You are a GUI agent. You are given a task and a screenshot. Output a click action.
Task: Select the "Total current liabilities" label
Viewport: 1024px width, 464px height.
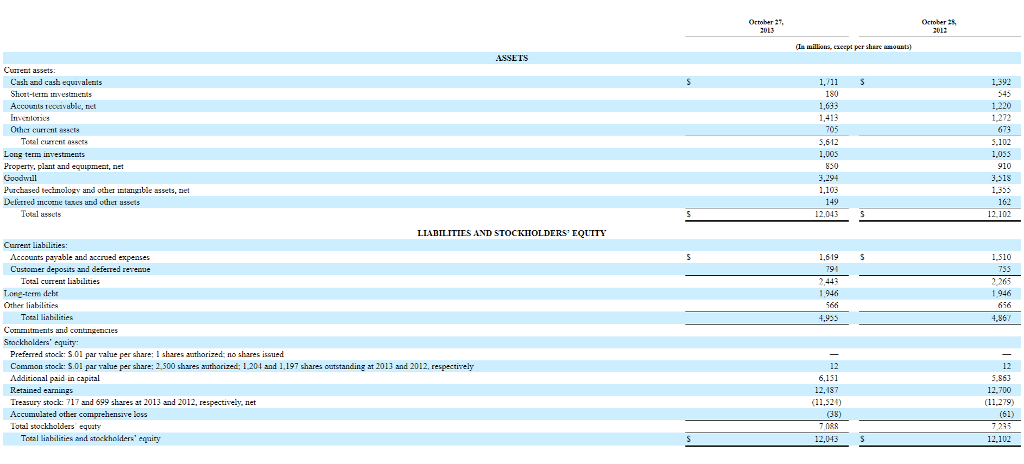pos(60,281)
